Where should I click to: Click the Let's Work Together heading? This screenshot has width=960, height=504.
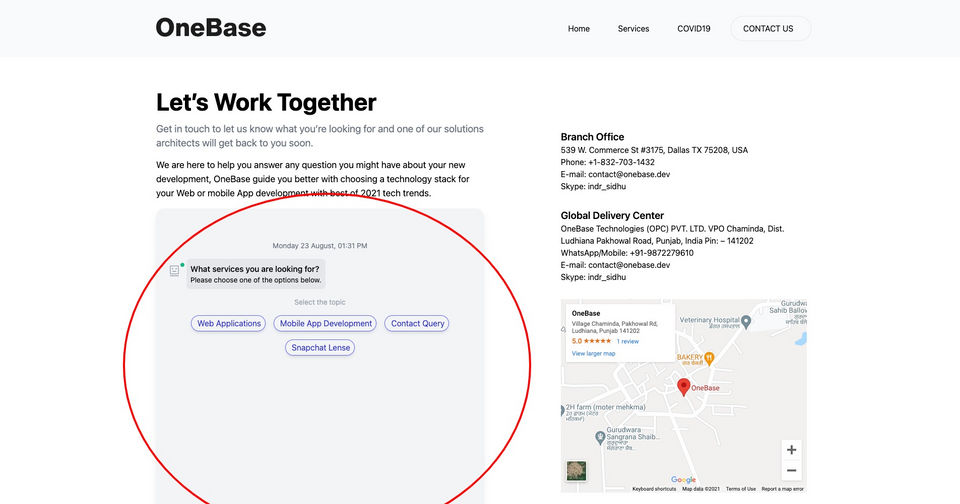click(266, 102)
